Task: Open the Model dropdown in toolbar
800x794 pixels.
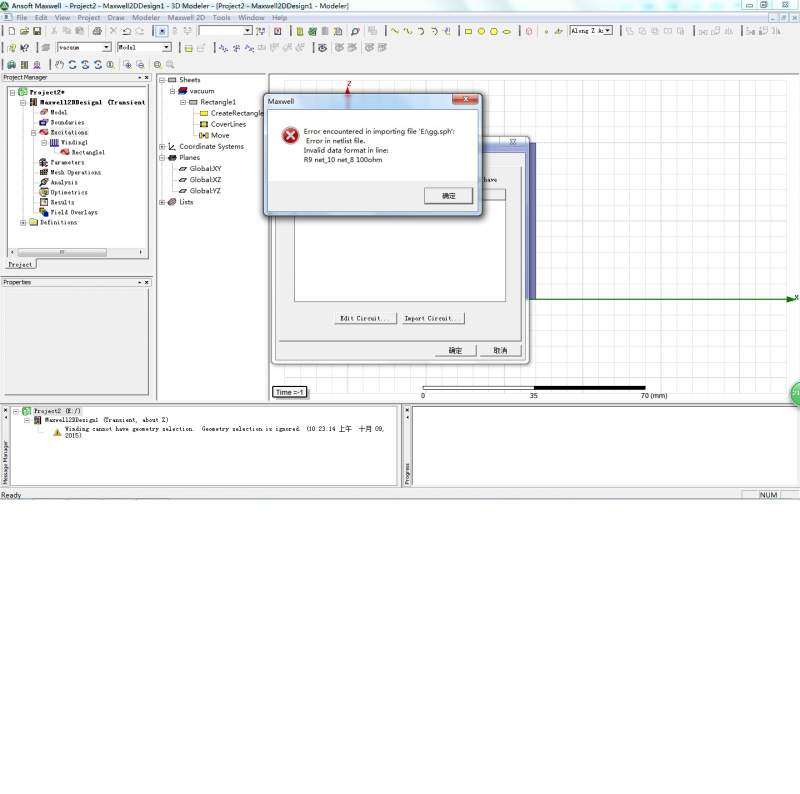Action: coord(166,47)
